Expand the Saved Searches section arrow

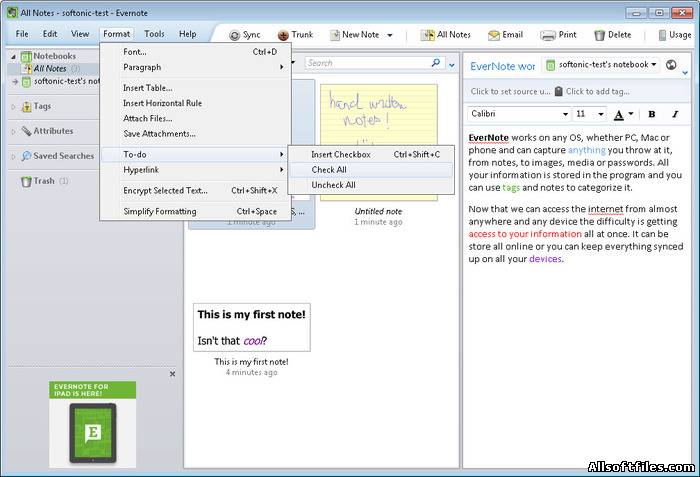click(x=13, y=156)
